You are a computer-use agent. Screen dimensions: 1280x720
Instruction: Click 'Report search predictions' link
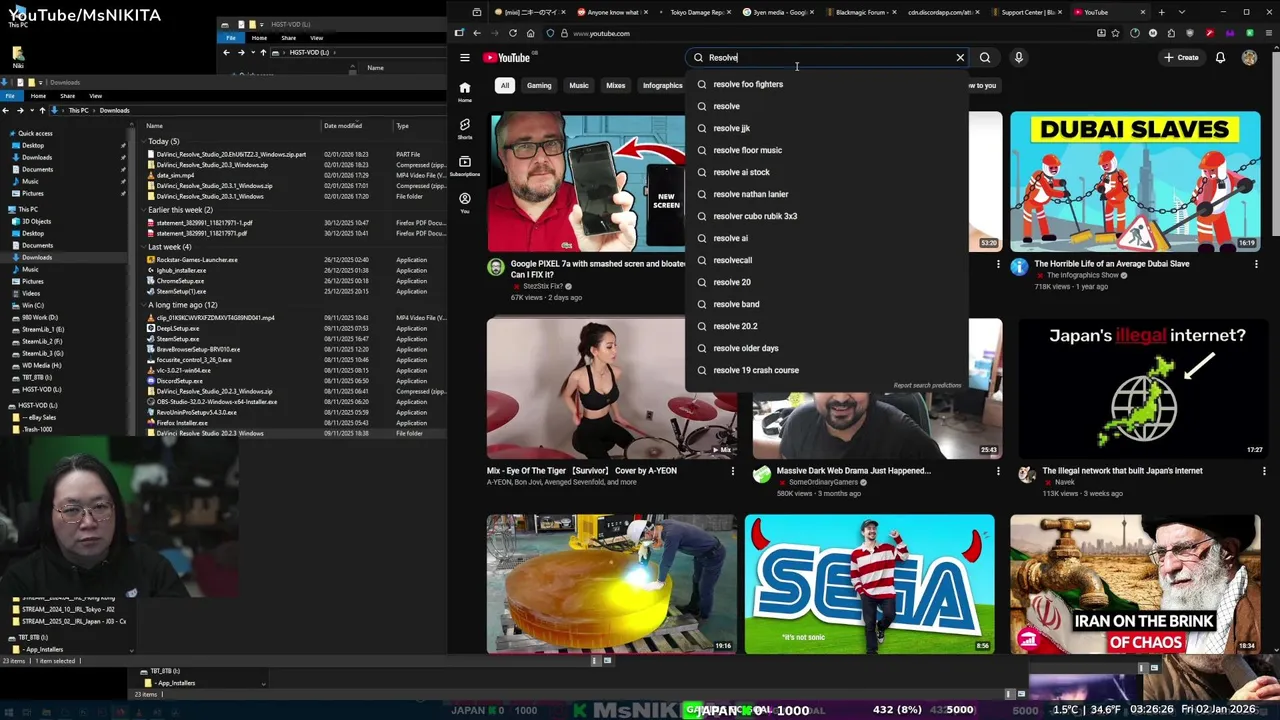coord(927,386)
